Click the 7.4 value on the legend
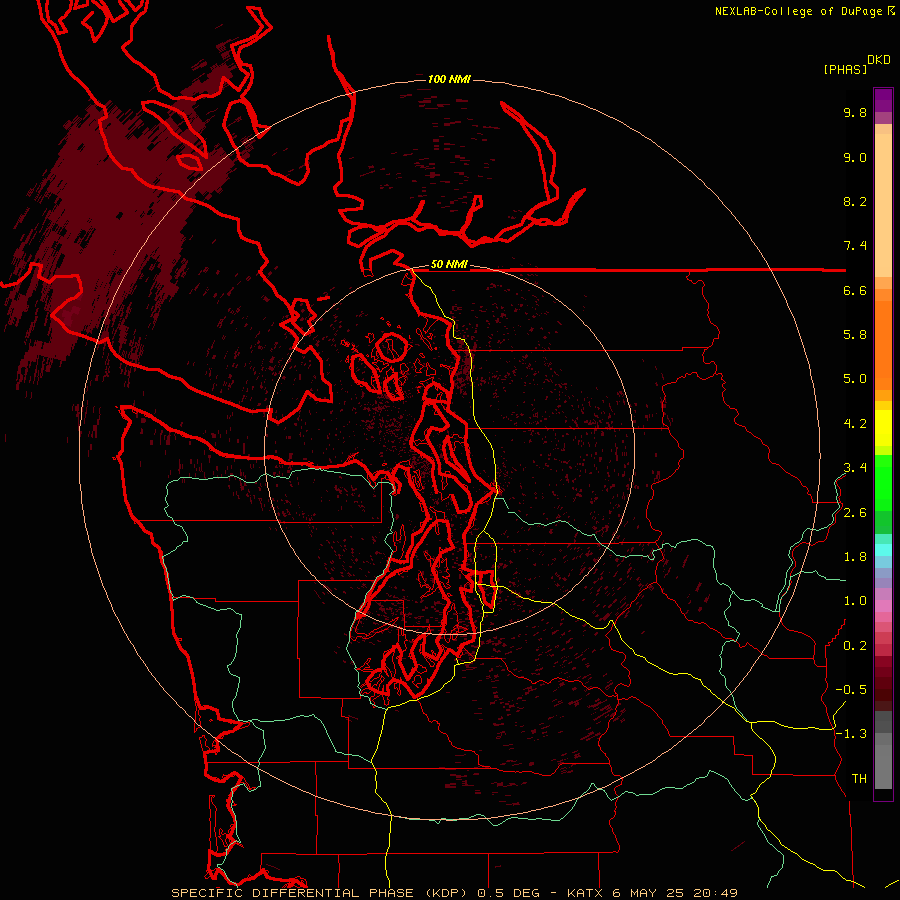 855,246
